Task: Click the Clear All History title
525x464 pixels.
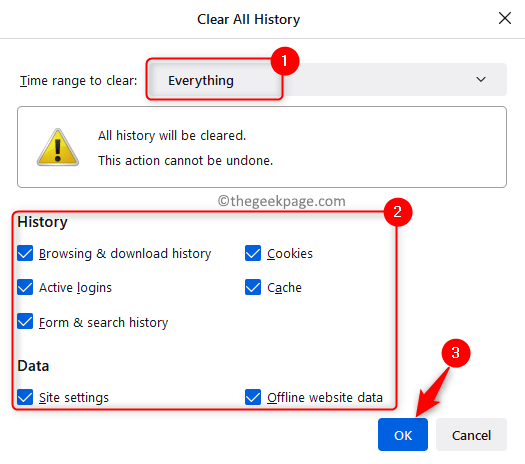Action: tap(248, 19)
